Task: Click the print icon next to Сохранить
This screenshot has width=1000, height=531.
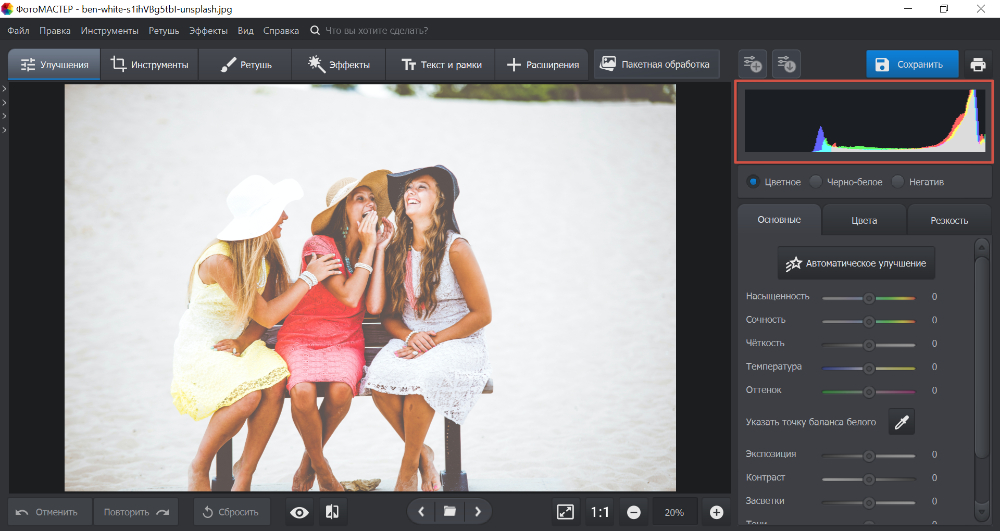Action: [x=977, y=65]
